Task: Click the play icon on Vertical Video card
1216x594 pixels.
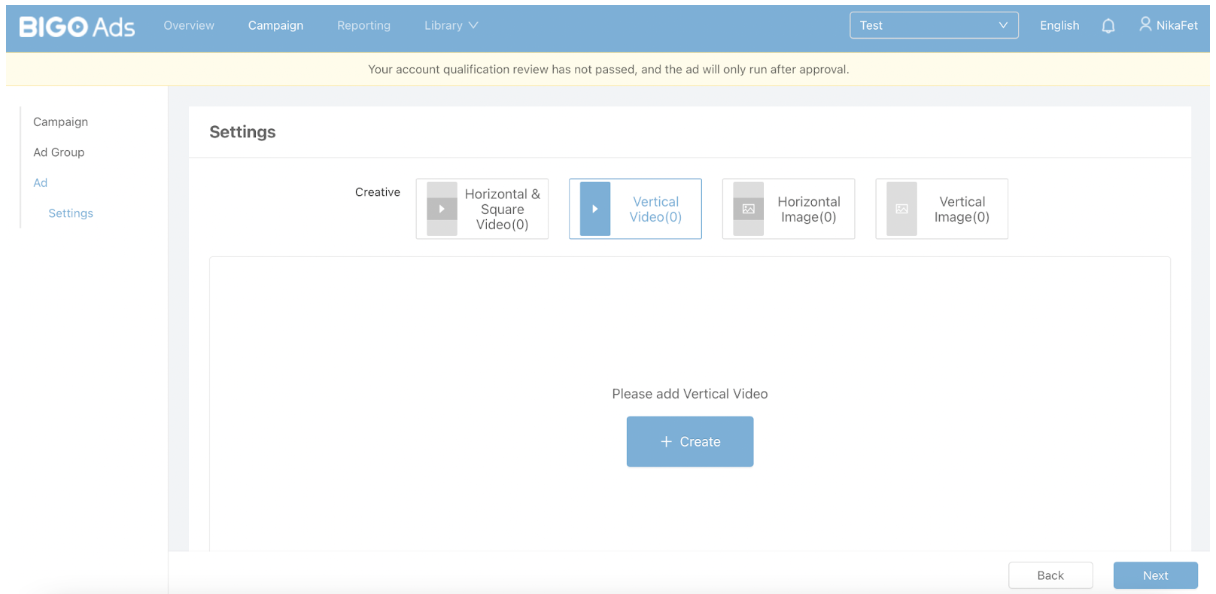Action: pos(595,209)
